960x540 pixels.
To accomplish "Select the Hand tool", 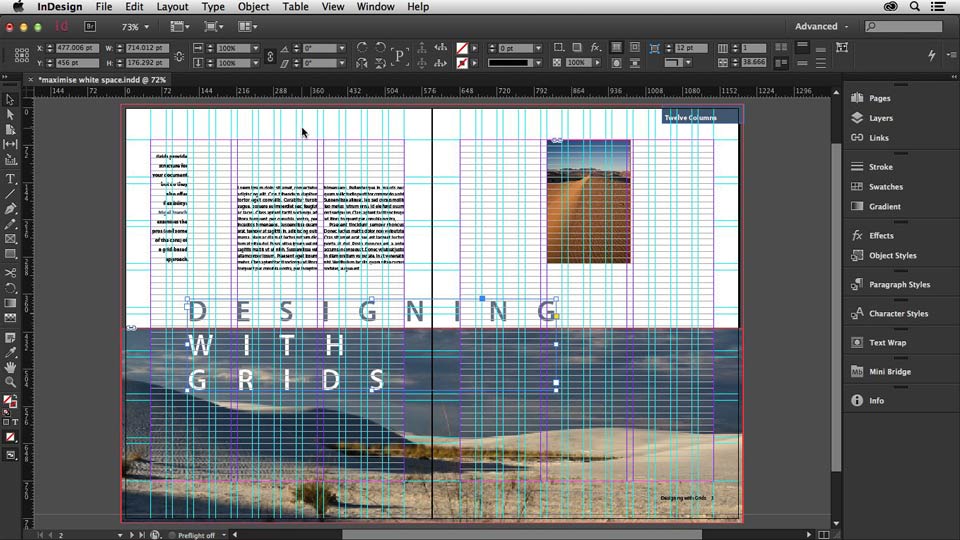I will click(10, 367).
